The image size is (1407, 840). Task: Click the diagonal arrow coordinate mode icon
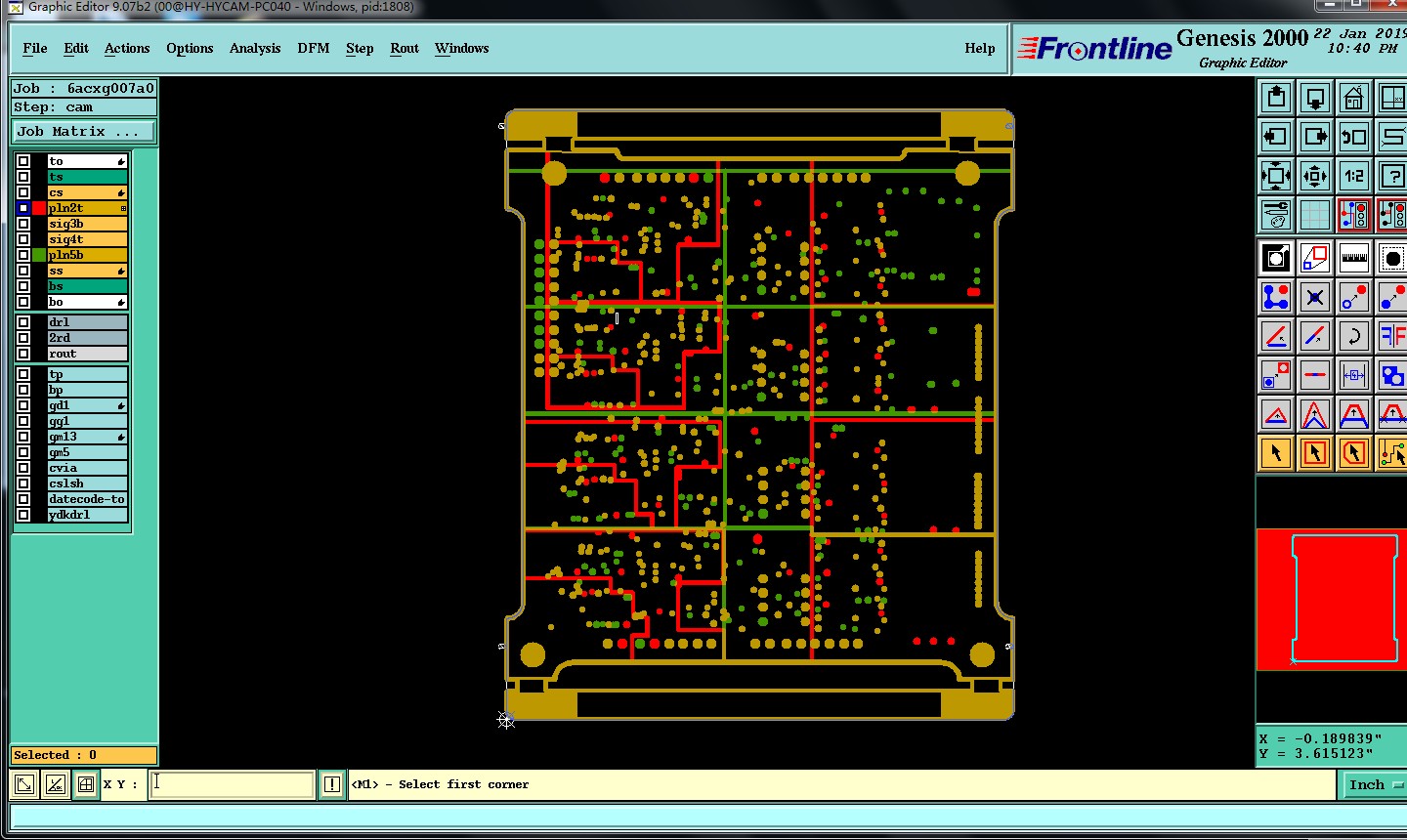click(24, 784)
